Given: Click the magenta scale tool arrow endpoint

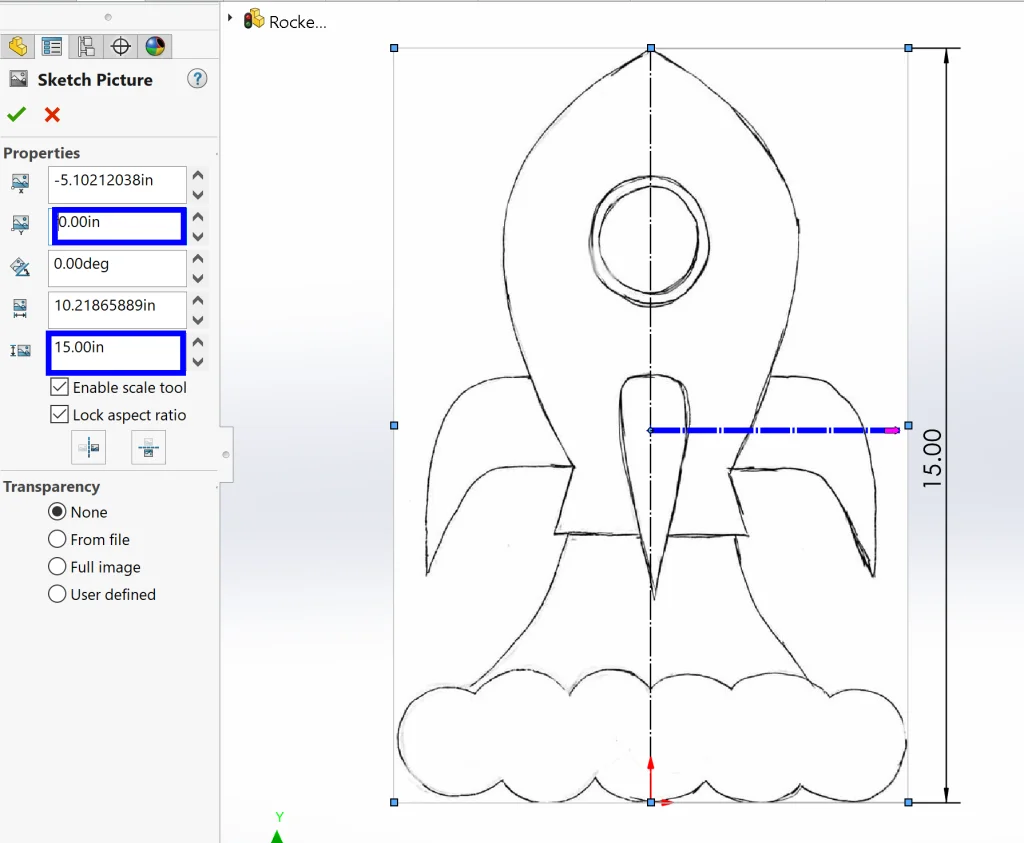Looking at the screenshot, I should (x=893, y=430).
